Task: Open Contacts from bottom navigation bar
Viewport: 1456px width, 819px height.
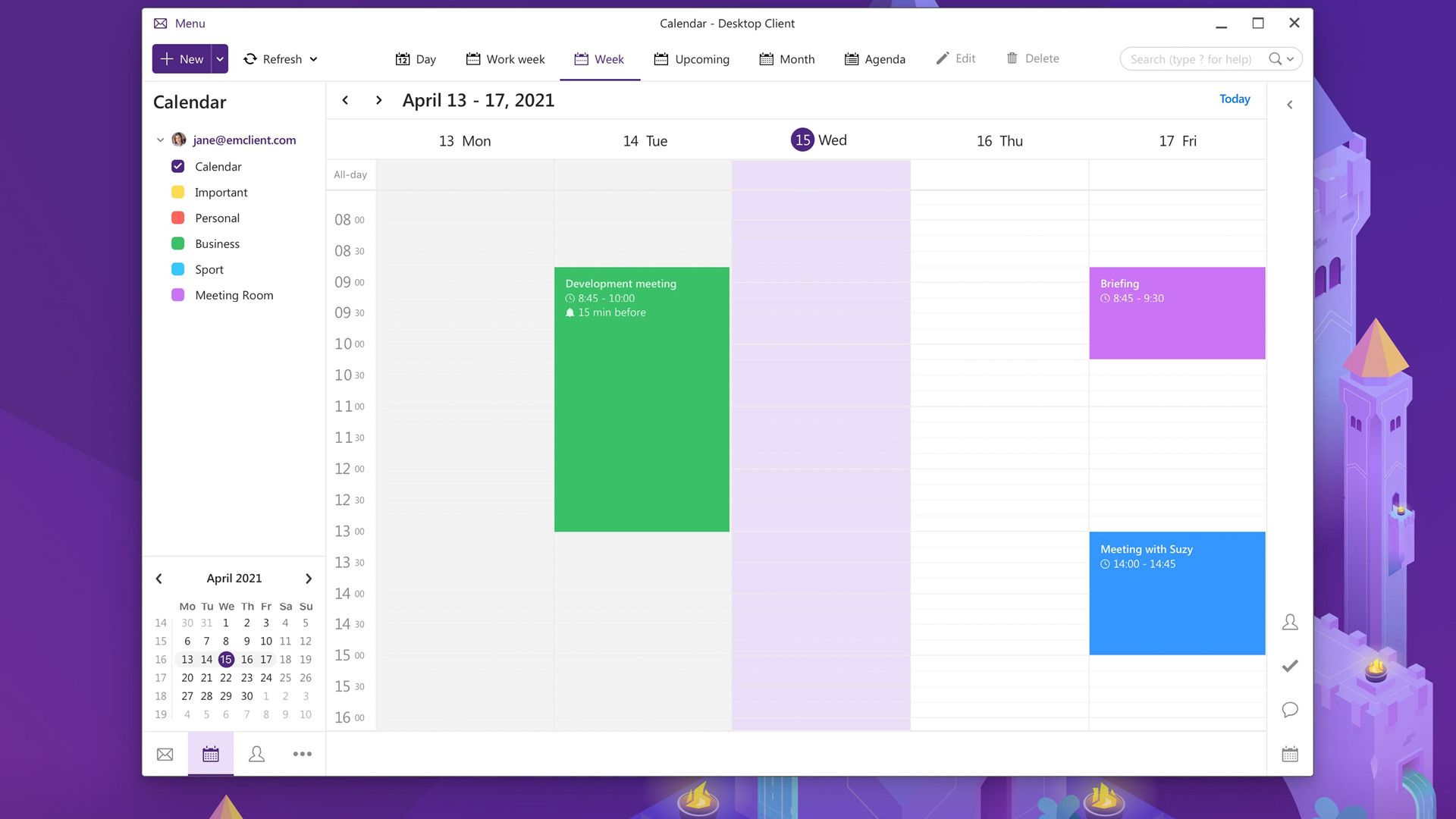Action: pos(256,754)
